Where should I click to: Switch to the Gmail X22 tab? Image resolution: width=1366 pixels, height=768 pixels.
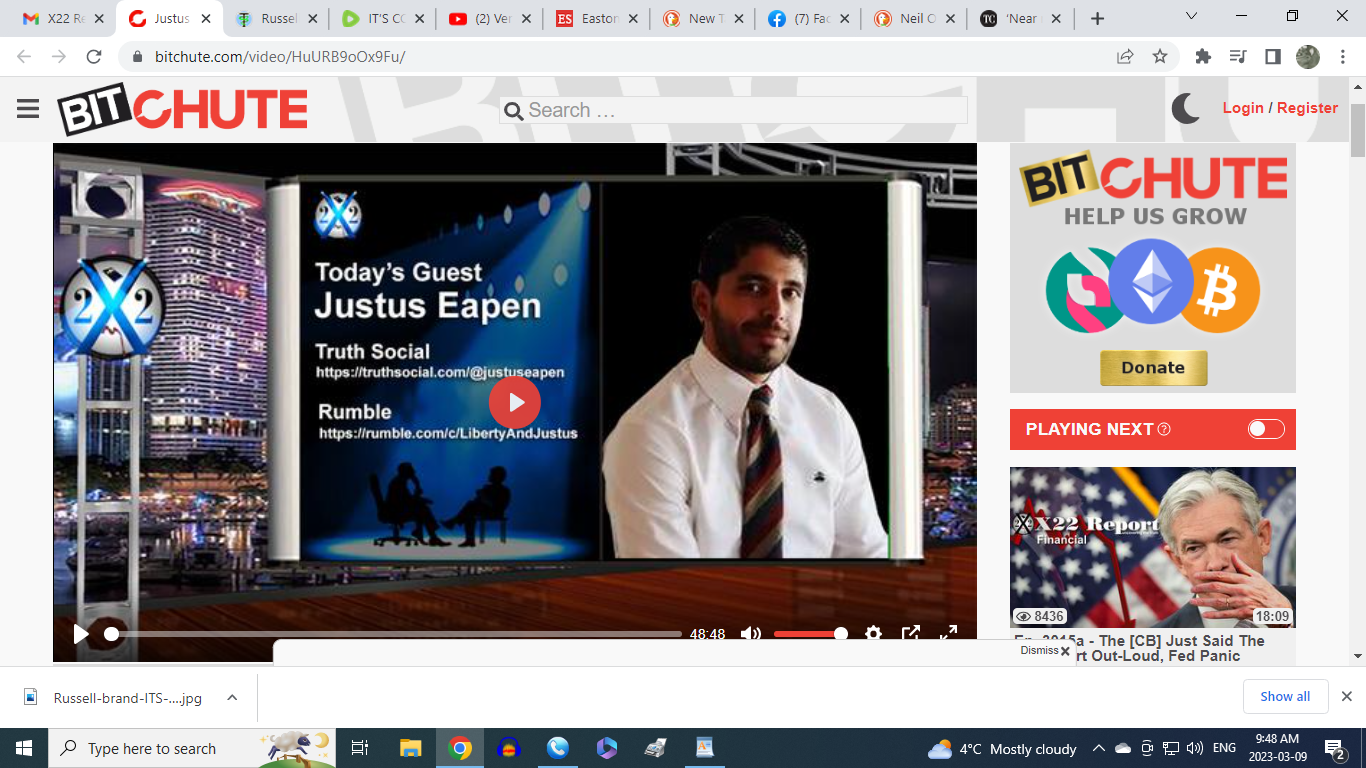pyautogui.click(x=58, y=19)
